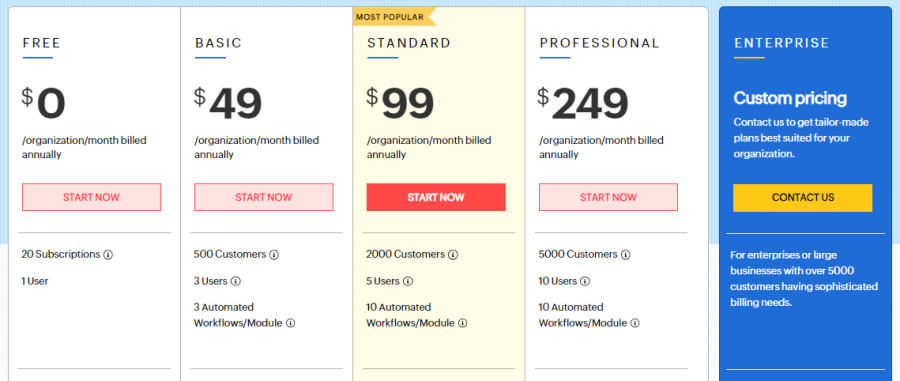
Task: Click the Contact Us button
Action: tap(802, 198)
